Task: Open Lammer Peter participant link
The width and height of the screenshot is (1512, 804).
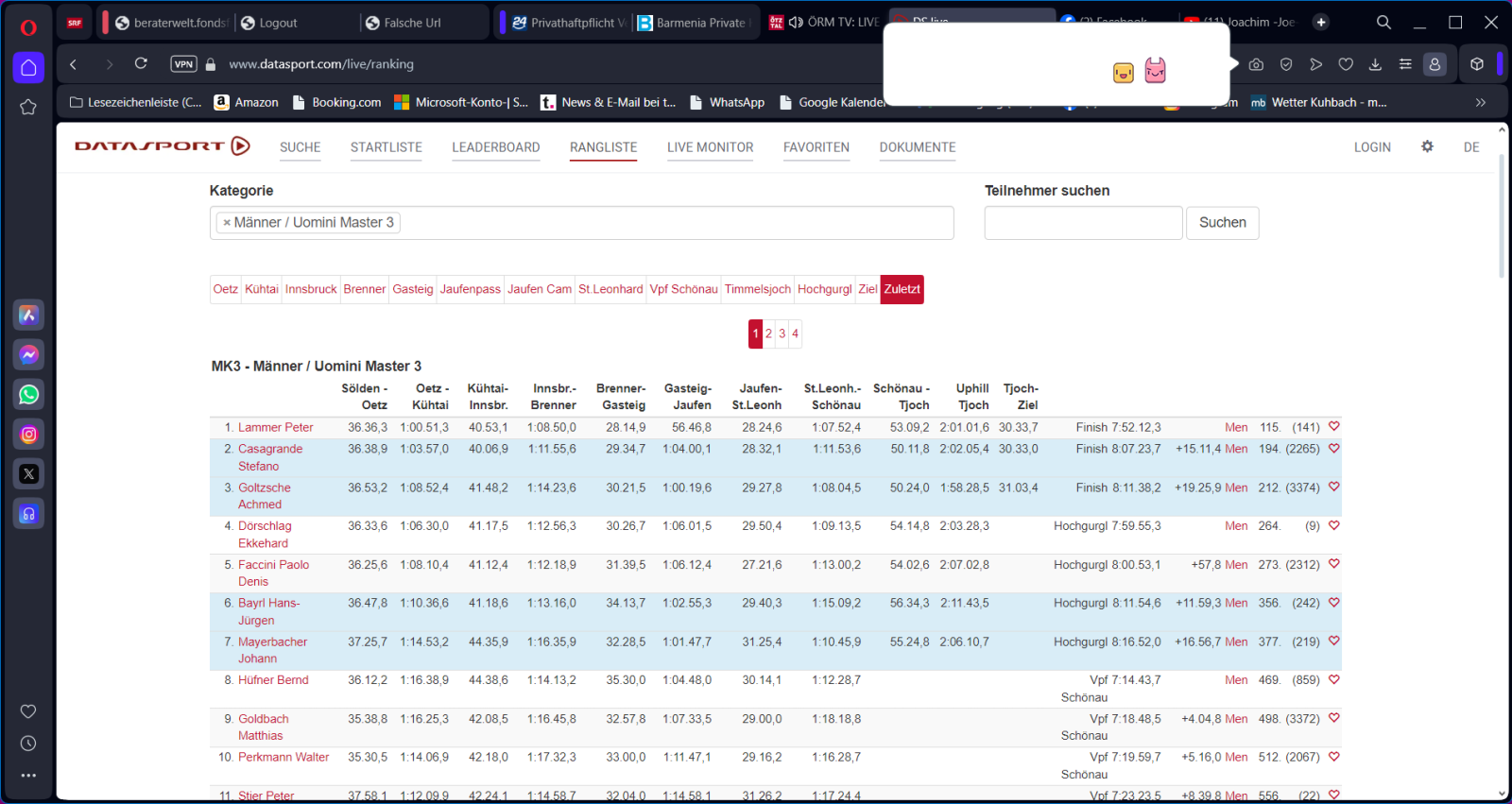Action: [x=276, y=428]
